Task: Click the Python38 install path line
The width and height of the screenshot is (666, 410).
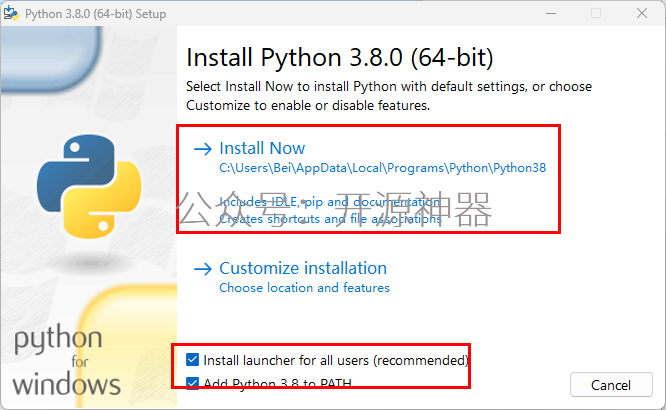Action: coord(382,168)
